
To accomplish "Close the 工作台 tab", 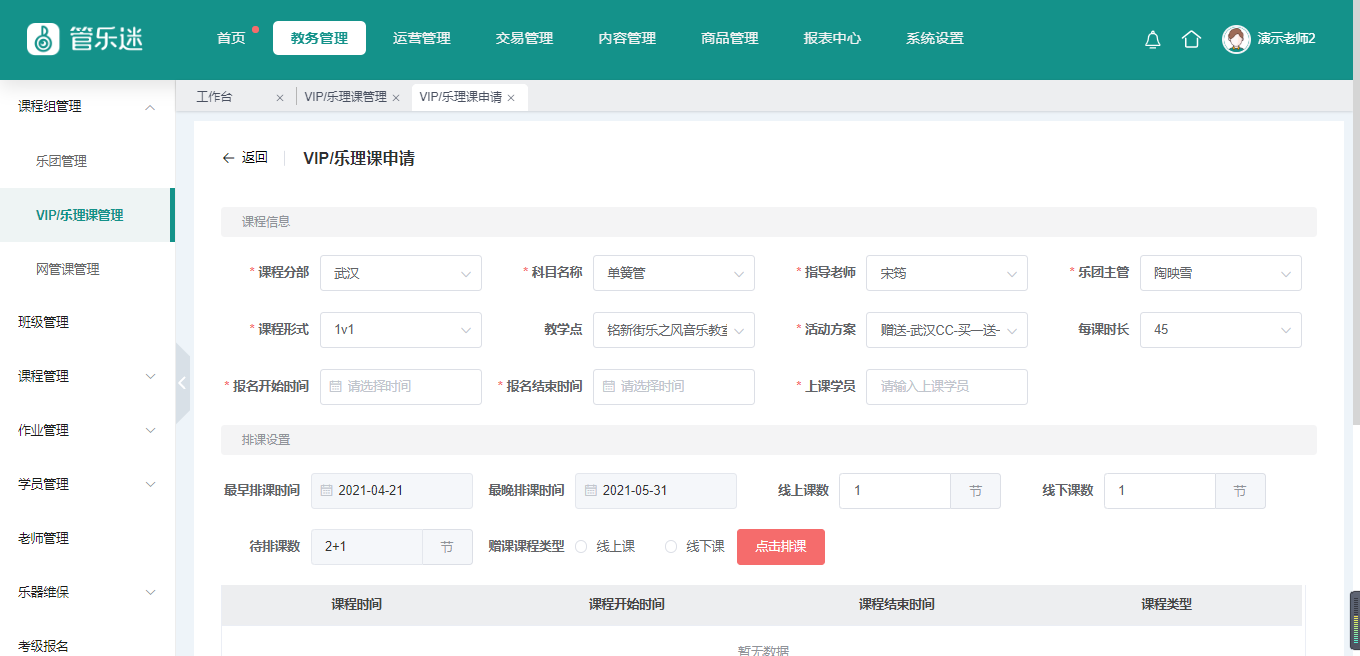I will click(x=280, y=98).
